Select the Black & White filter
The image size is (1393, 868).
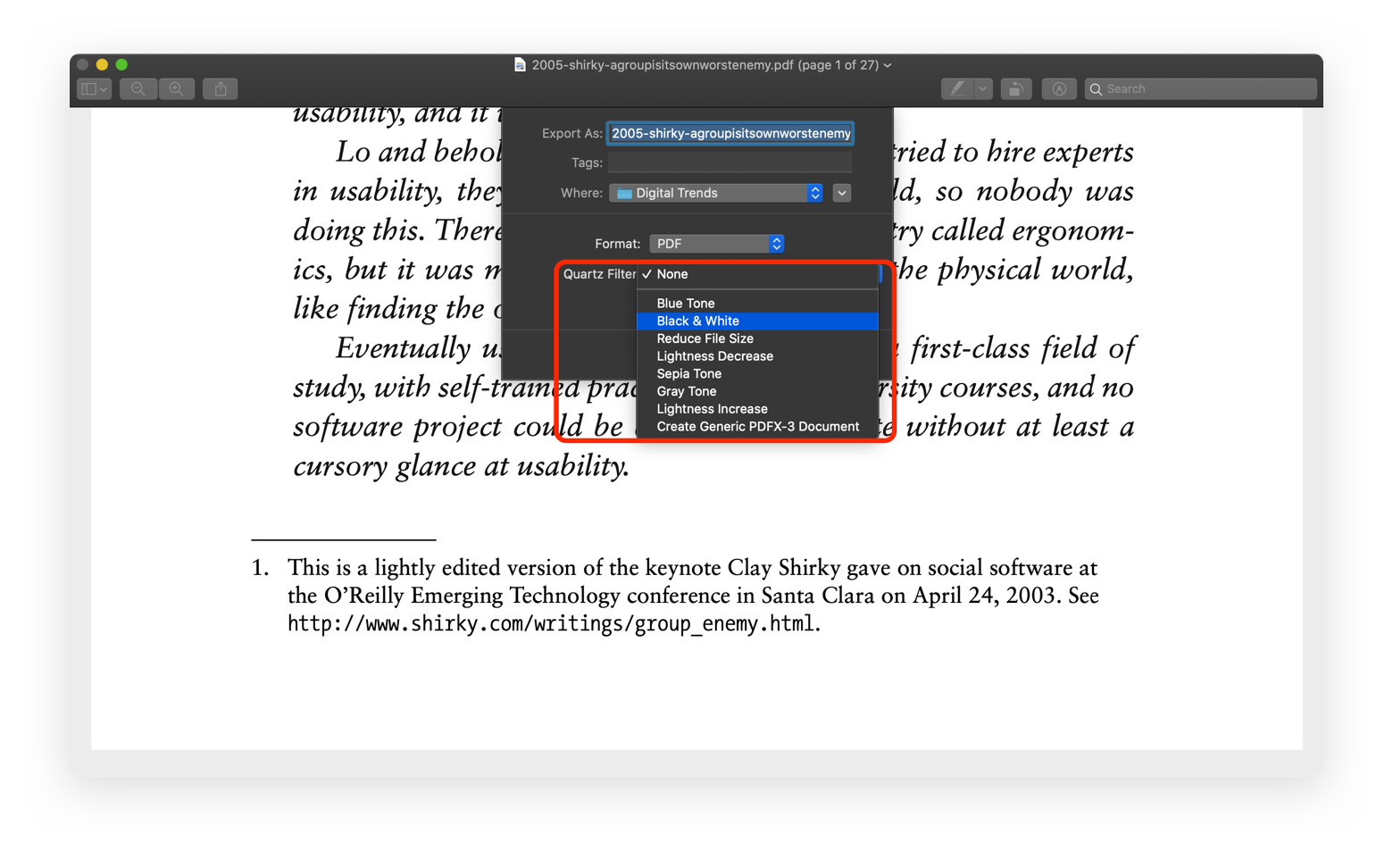[x=697, y=321]
